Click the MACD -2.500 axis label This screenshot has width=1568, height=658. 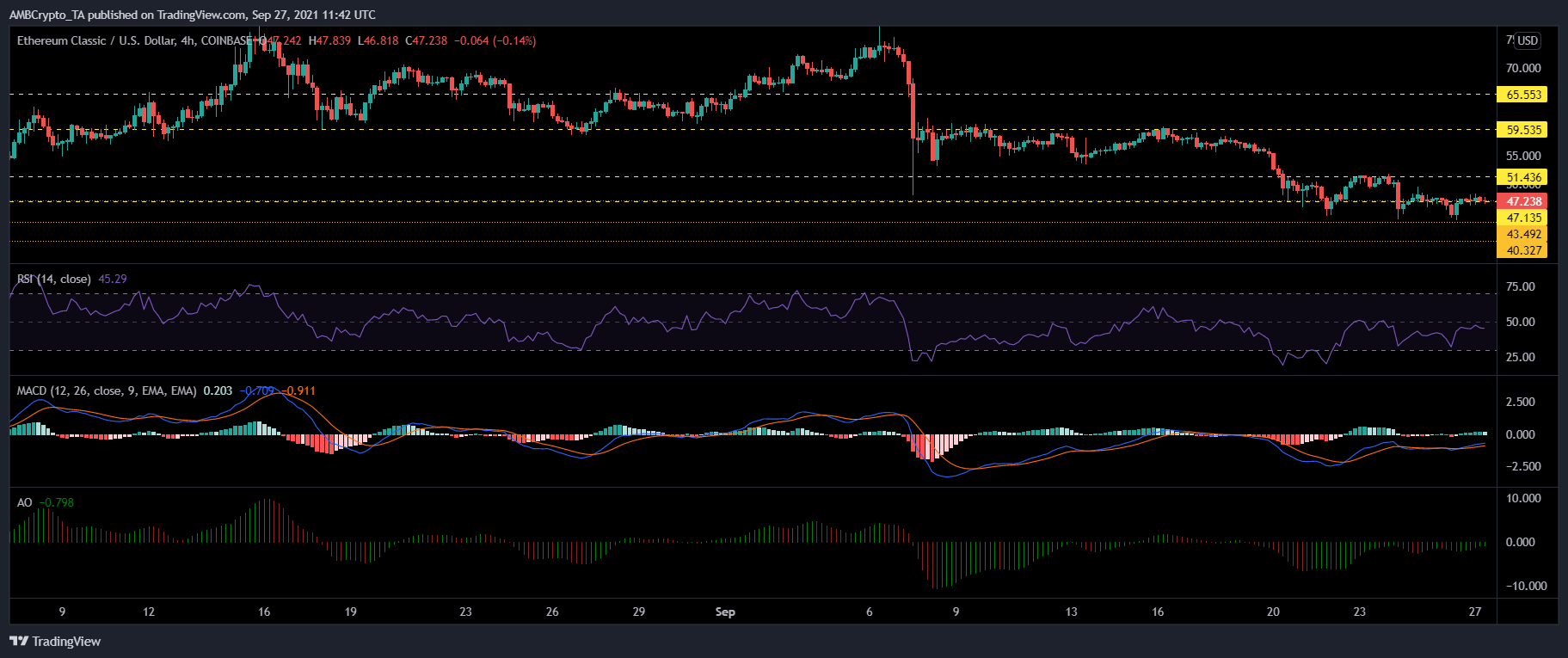pos(1523,466)
